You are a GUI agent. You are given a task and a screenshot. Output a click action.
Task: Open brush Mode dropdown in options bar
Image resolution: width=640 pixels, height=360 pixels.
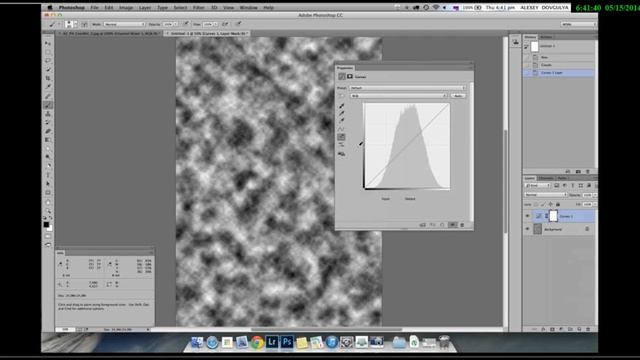[x=124, y=24]
